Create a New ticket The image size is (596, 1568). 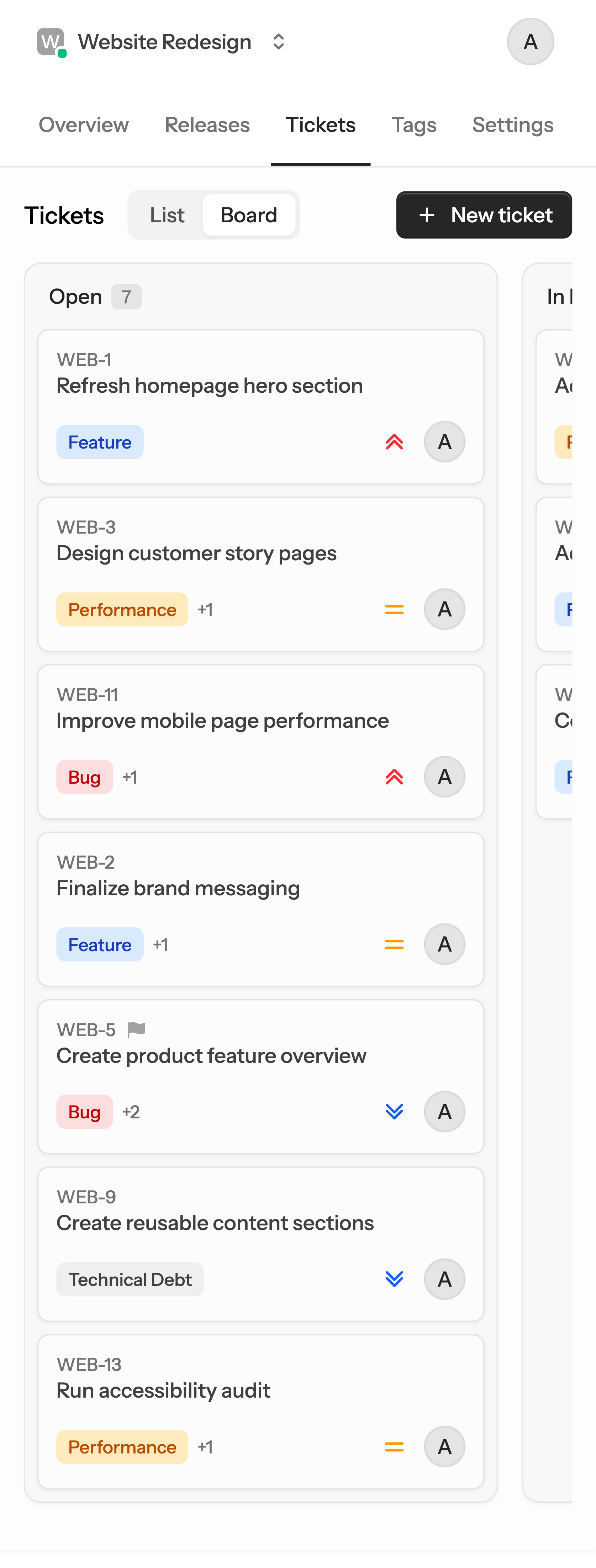484,215
